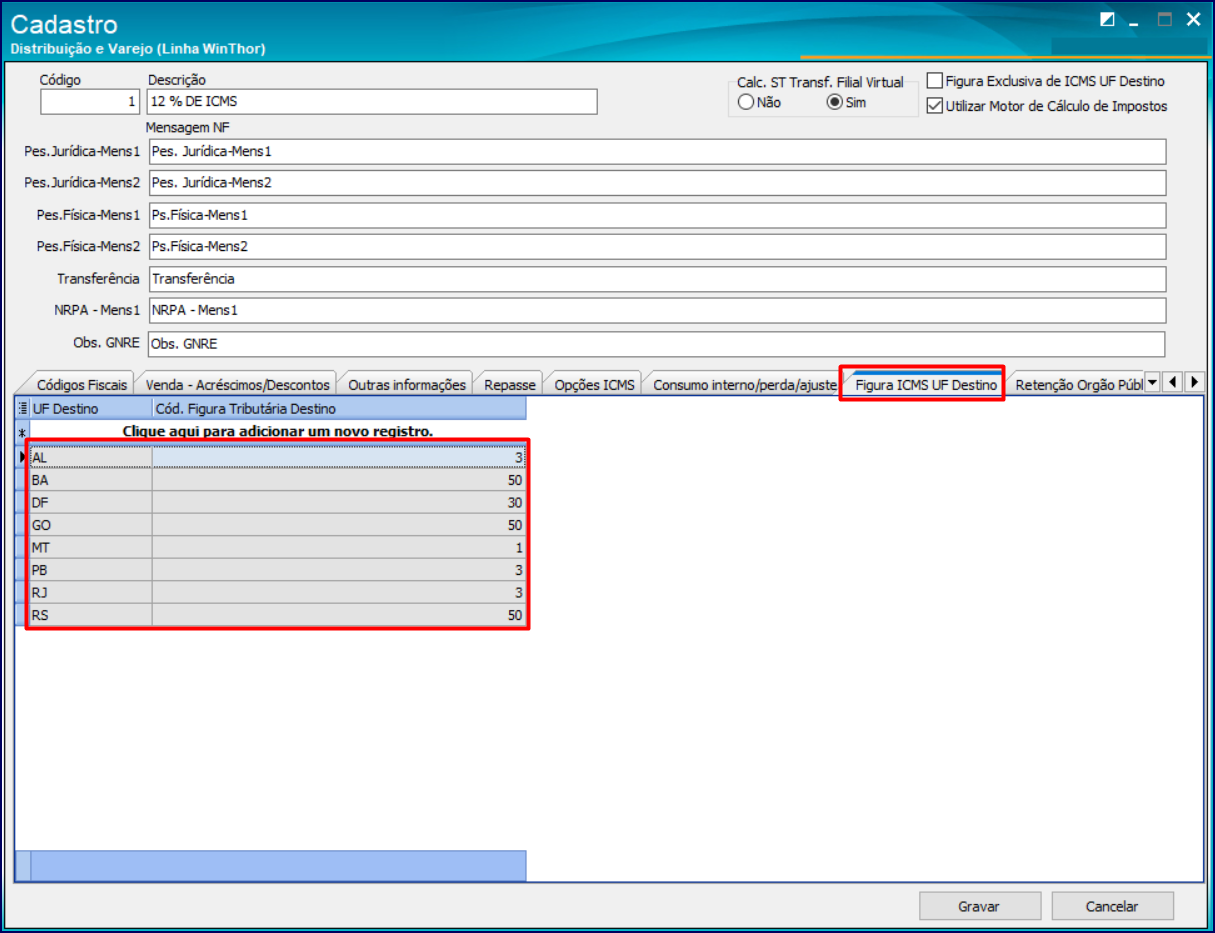
Task: Select the AL row in UF Destino
Action: point(91,457)
